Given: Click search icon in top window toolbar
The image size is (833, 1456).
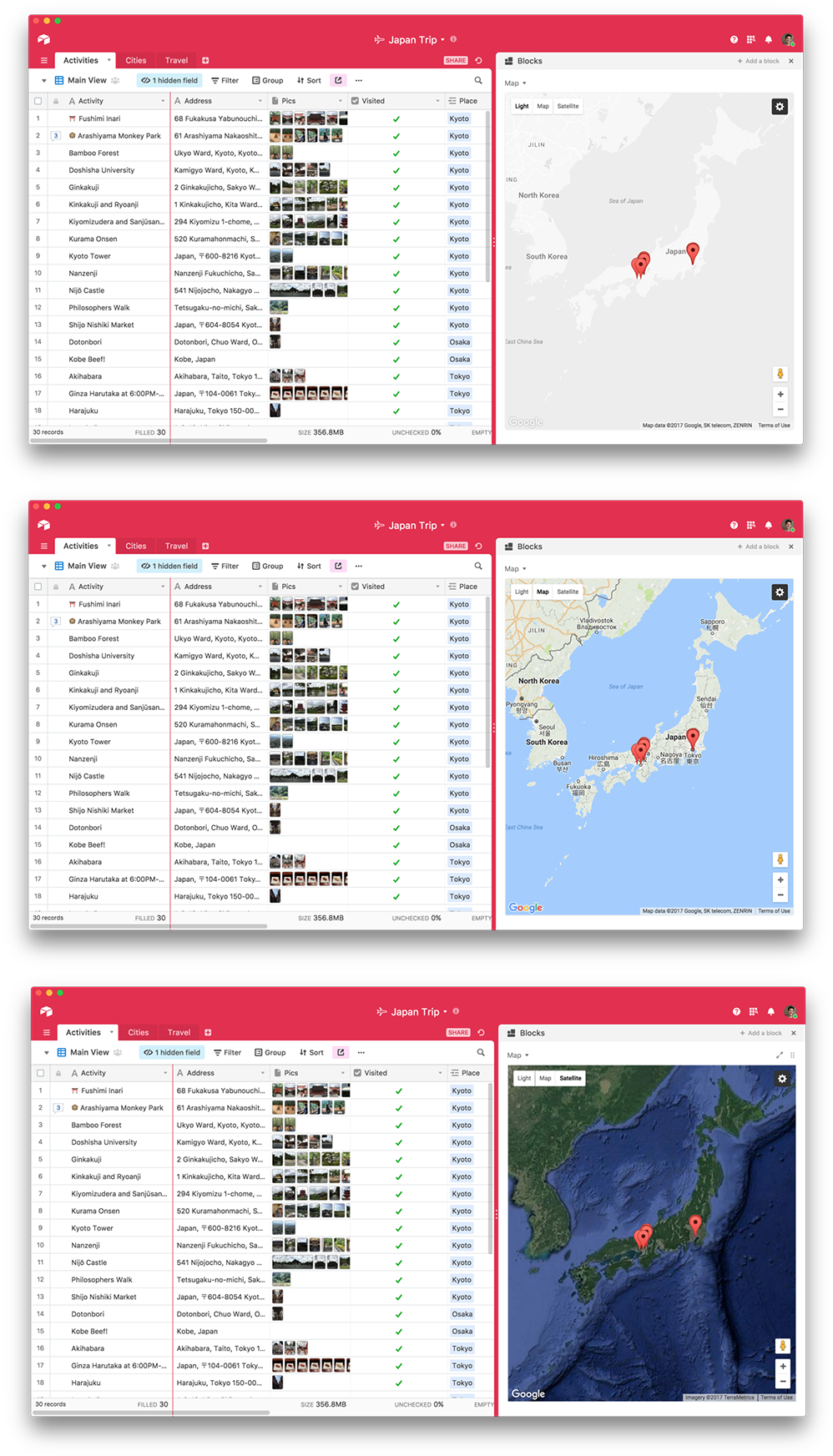Looking at the screenshot, I should [x=478, y=80].
